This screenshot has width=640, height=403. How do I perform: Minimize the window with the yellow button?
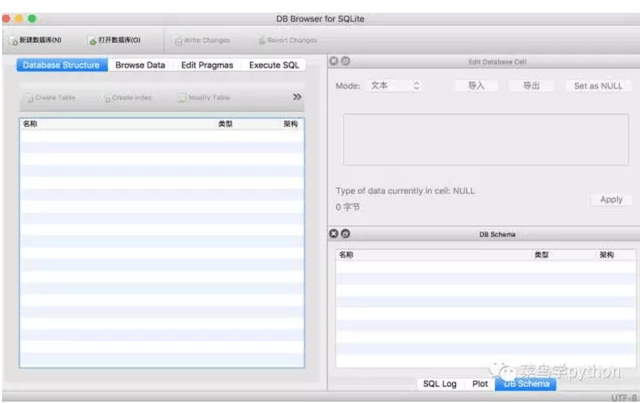point(19,18)
